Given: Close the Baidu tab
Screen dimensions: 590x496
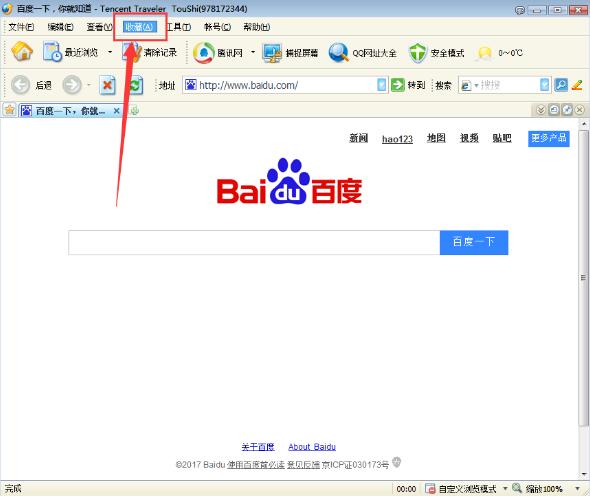Looking at the screenshot, I should pyautogui.click(x=116, y=111).
